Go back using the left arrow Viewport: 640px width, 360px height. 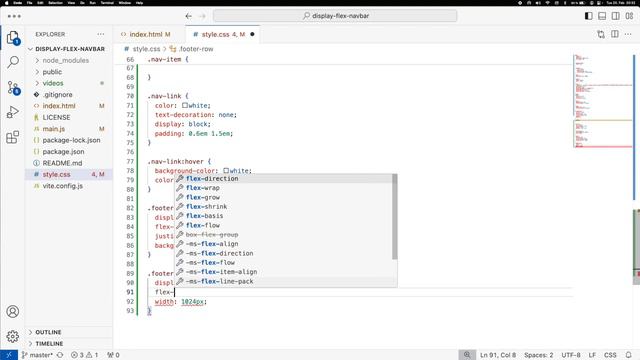point(189,16)
